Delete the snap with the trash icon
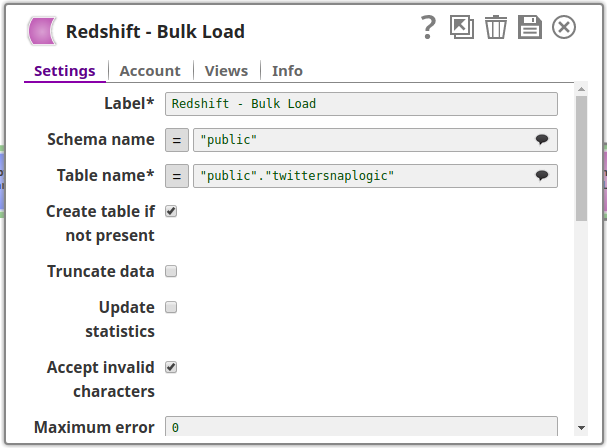This screenshot has width=607, height=448. (x=496, y=27)
